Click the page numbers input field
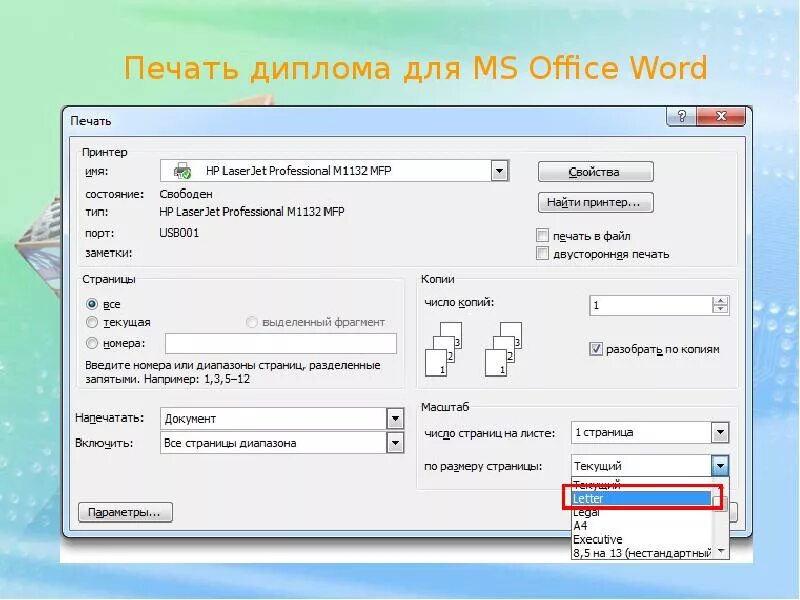This screenshot has width=800, height=600. pyautogui.click(x=281, y=343)
